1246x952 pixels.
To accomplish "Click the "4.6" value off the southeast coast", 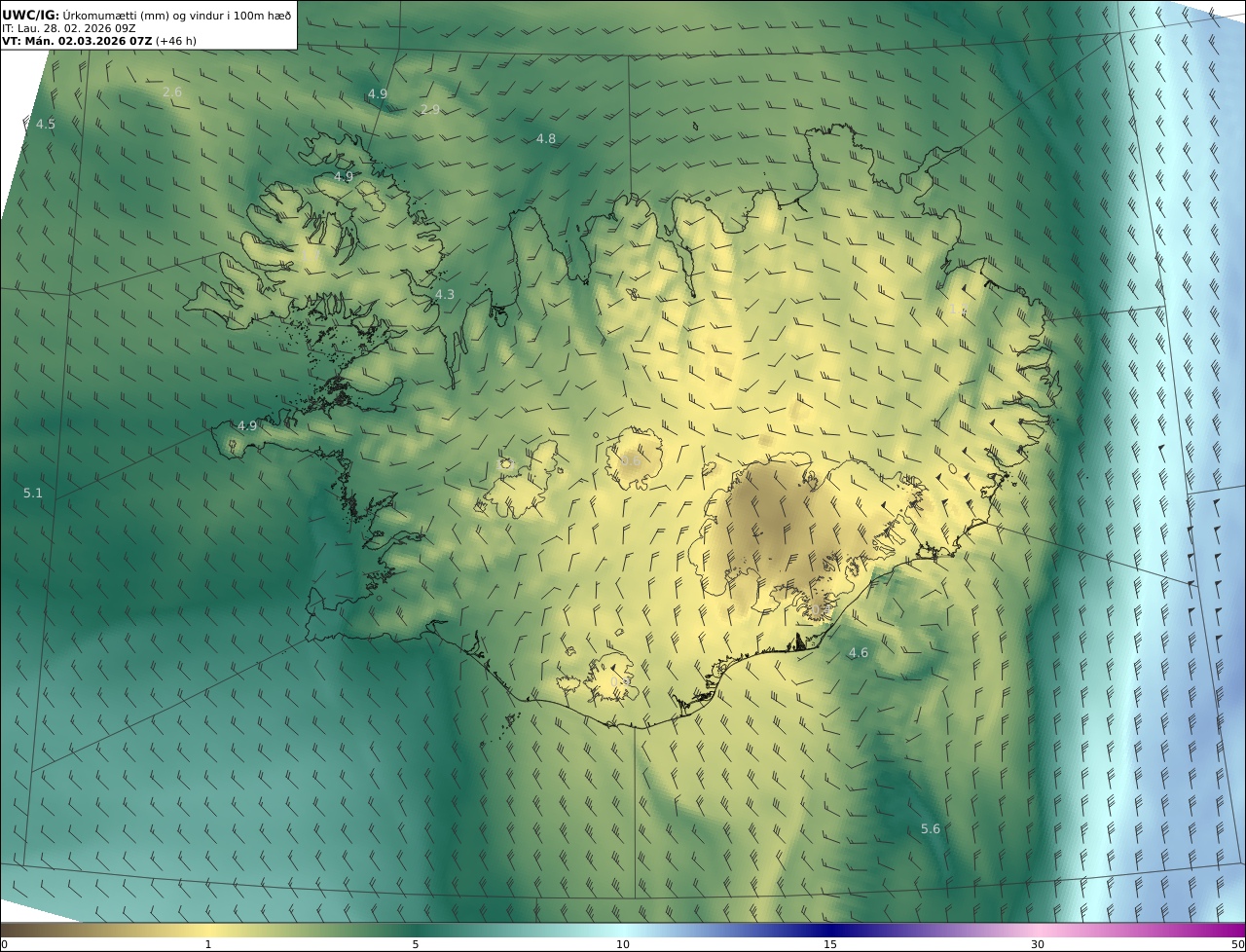I will click(x=859, y=653).
